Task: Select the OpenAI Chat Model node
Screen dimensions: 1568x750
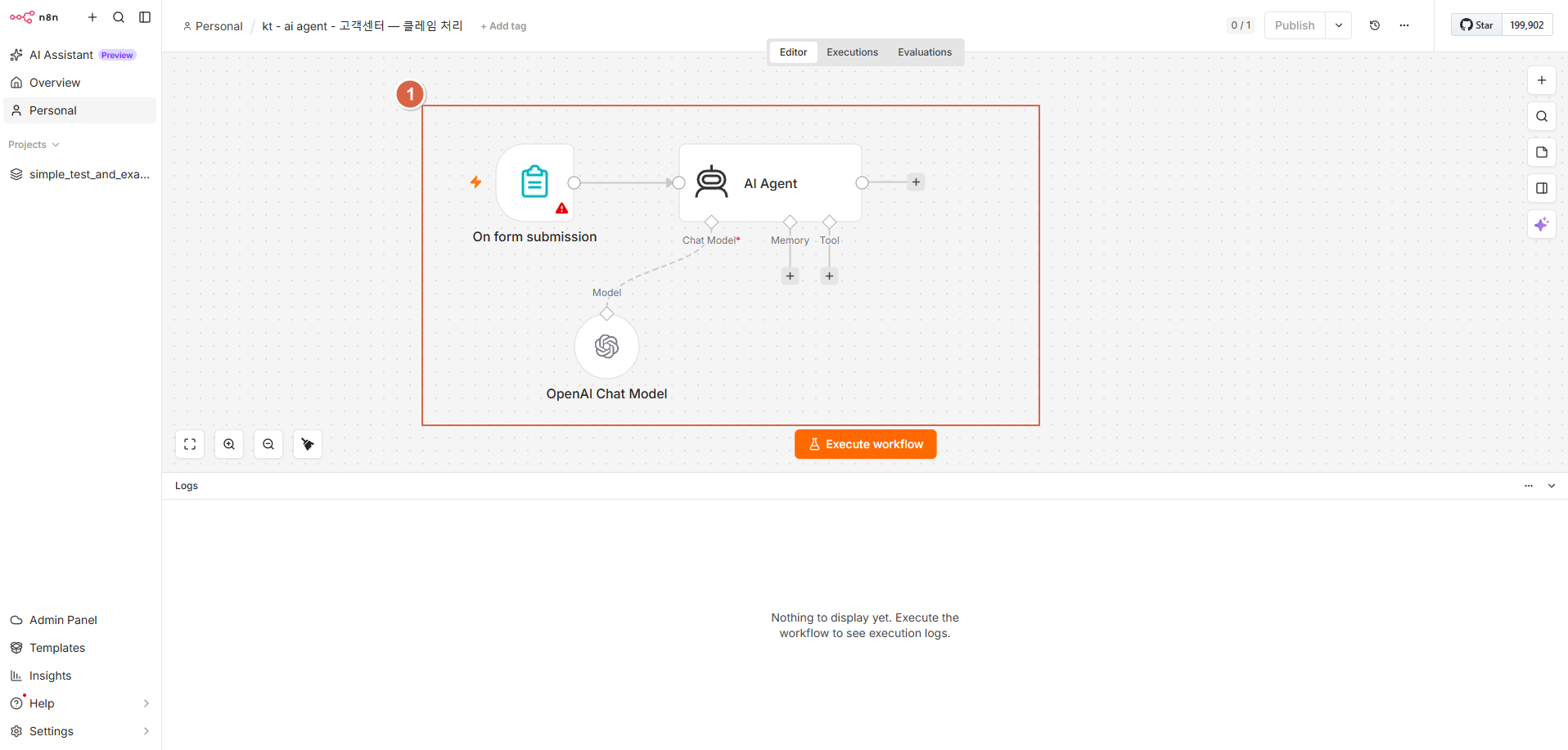Action: point(606,347)
